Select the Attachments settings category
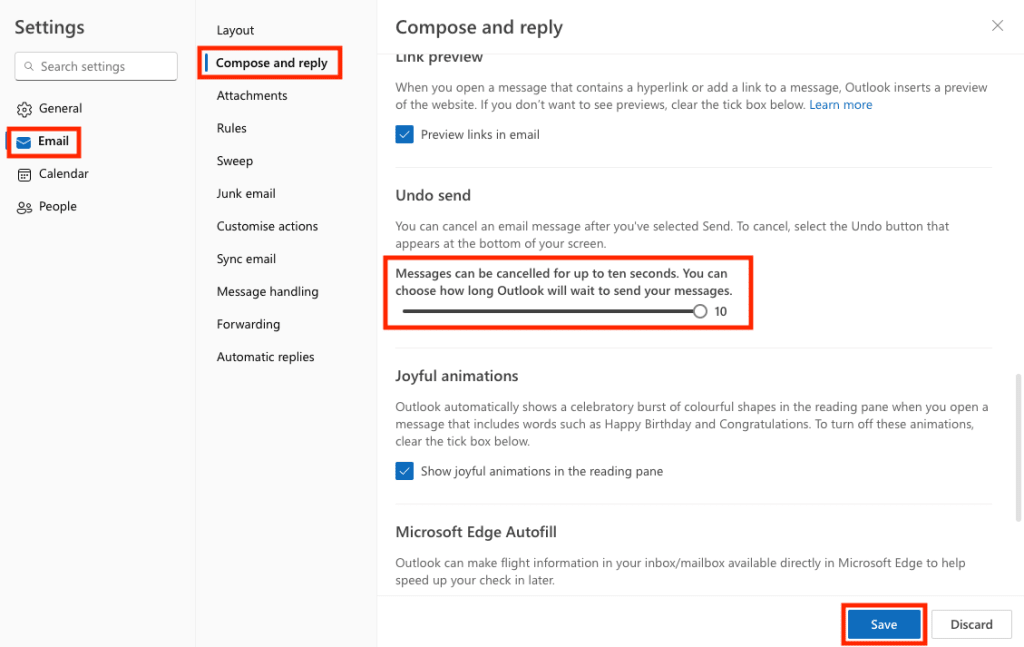1024x647 pixels. pyautogui.click(x=251, y=95)
